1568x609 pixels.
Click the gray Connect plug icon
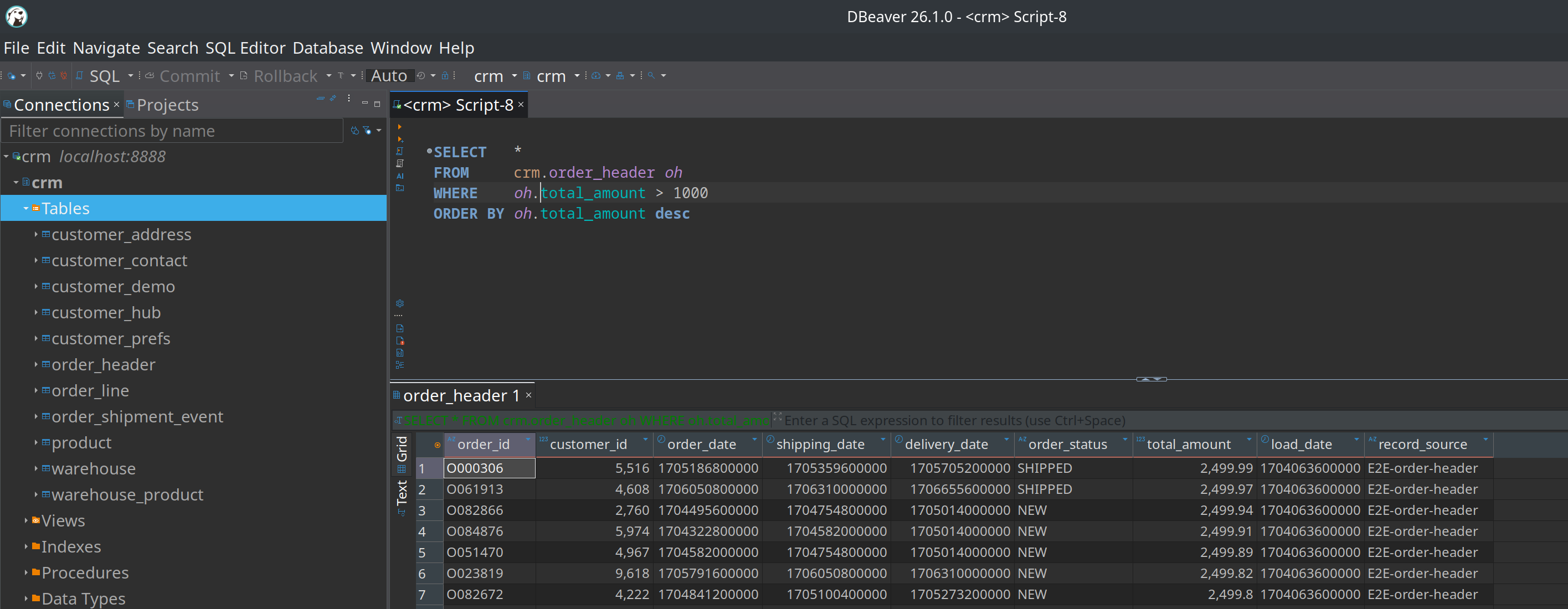(x=39, y=75)
